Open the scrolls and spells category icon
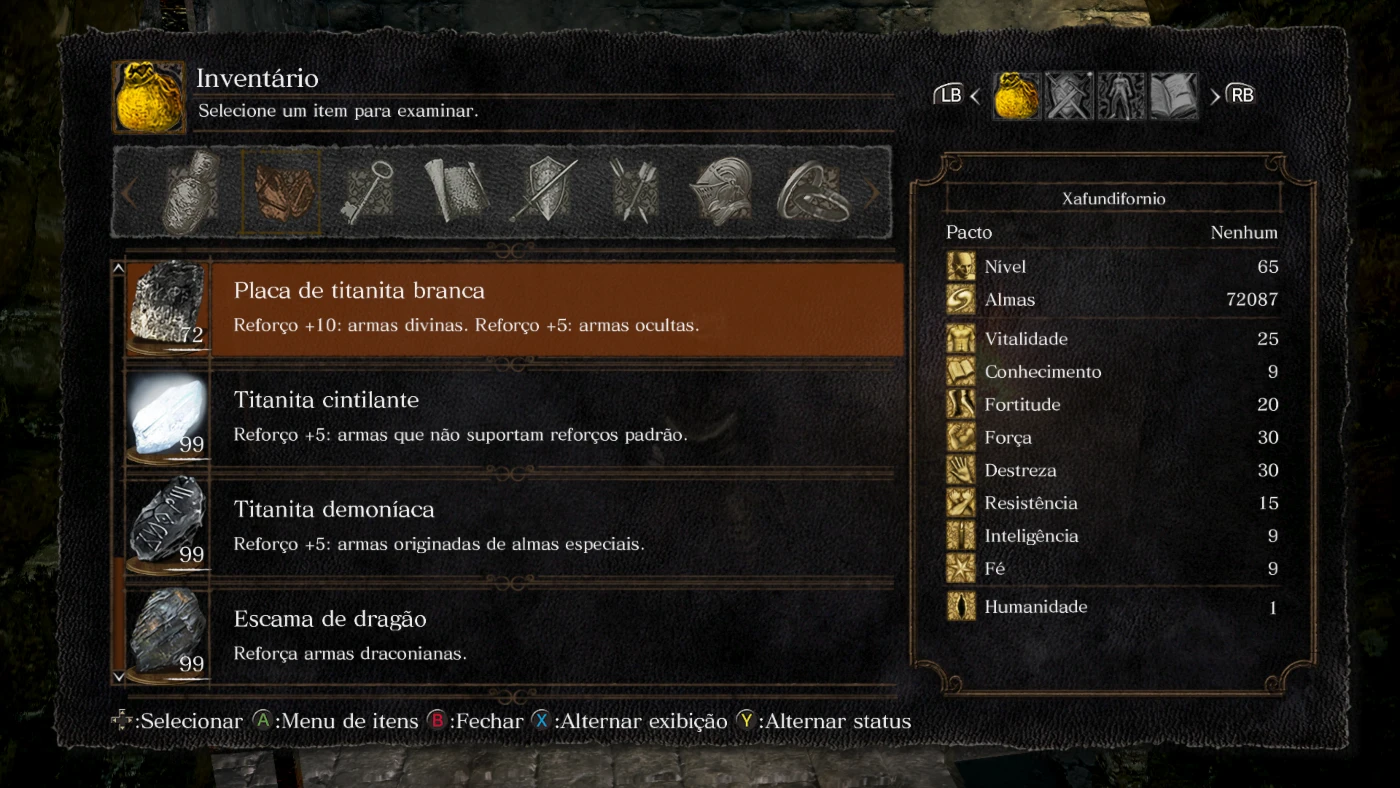Image resolution: width=1400 pixels, height=788 pixels. click(455, 190)
